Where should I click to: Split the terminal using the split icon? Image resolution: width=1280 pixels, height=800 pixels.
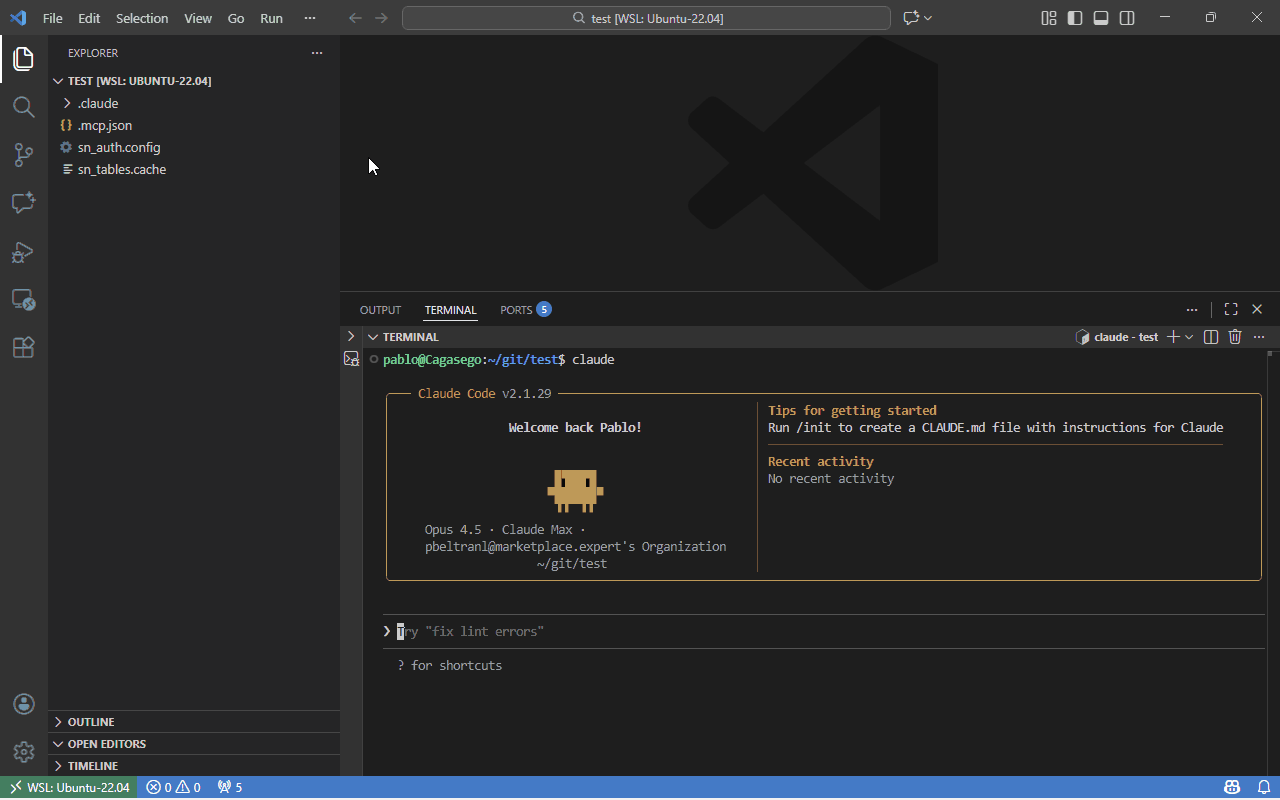[1210, 337]
